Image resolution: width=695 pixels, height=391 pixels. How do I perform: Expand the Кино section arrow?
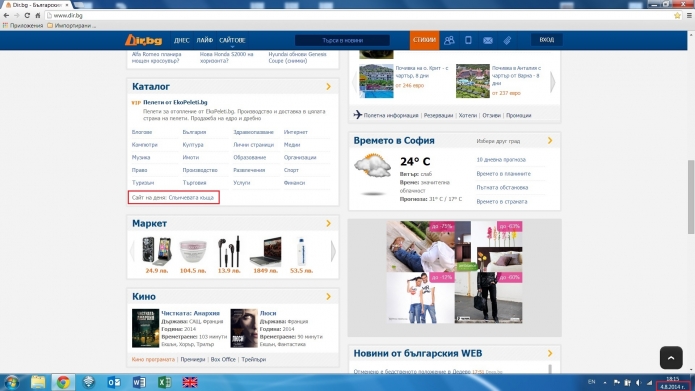point(328,296)
